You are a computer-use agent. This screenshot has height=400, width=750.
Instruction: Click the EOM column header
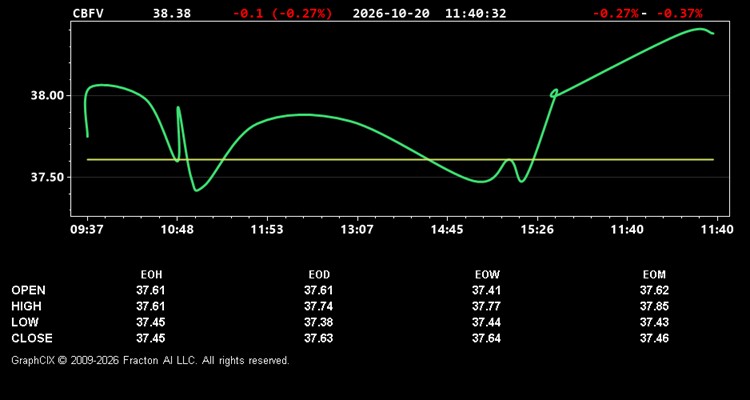coord(654,275)
